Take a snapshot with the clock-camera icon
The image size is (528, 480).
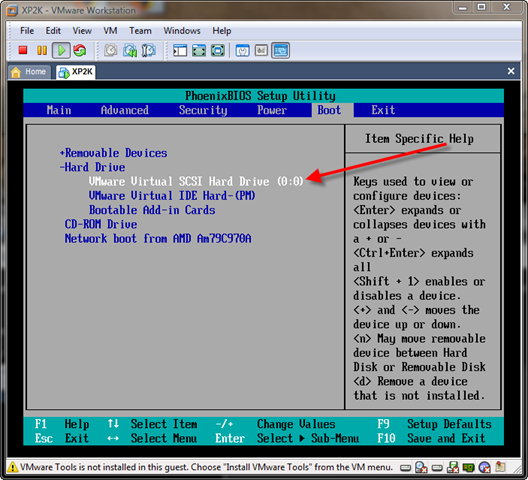point(111,51)
